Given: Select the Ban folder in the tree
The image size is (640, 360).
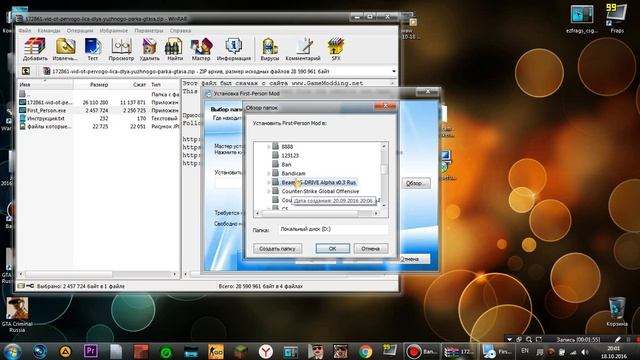Looking at the screenshot, I should (286, 164).
